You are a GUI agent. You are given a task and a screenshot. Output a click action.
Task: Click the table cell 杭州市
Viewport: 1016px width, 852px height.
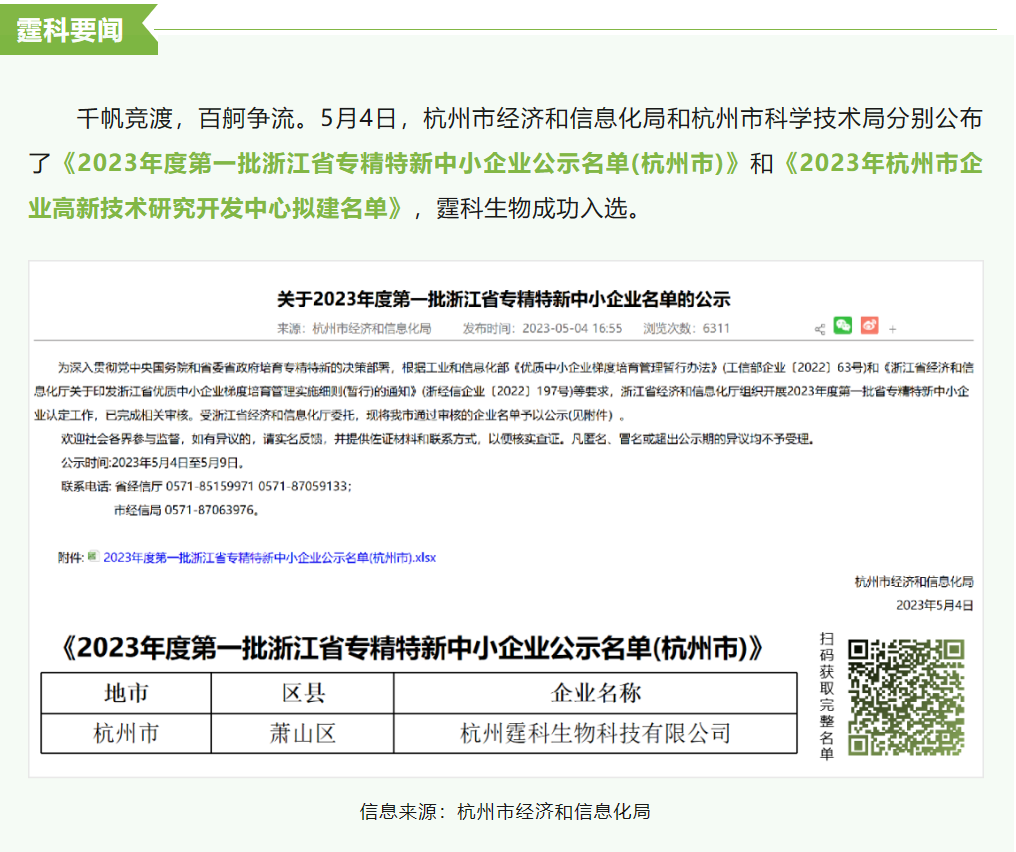pyautogui.click(x=126, y=734)
